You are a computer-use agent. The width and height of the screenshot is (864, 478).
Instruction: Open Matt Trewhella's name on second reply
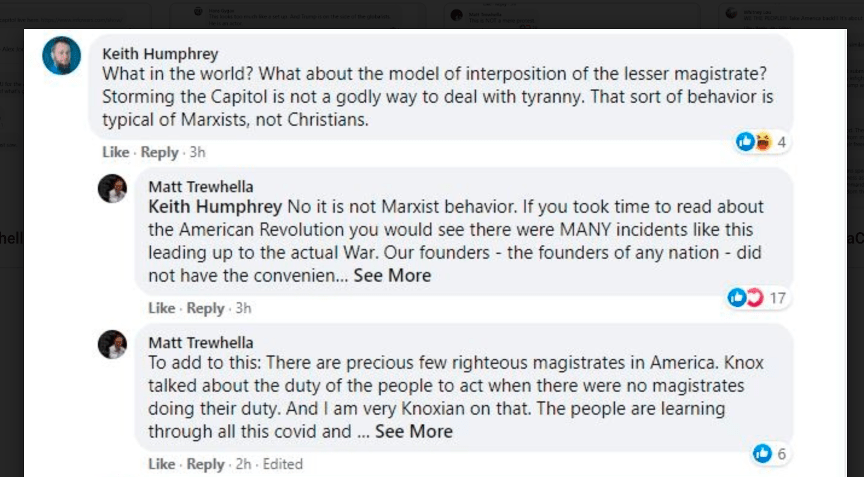pyautogui.click(x=200, y=342)
